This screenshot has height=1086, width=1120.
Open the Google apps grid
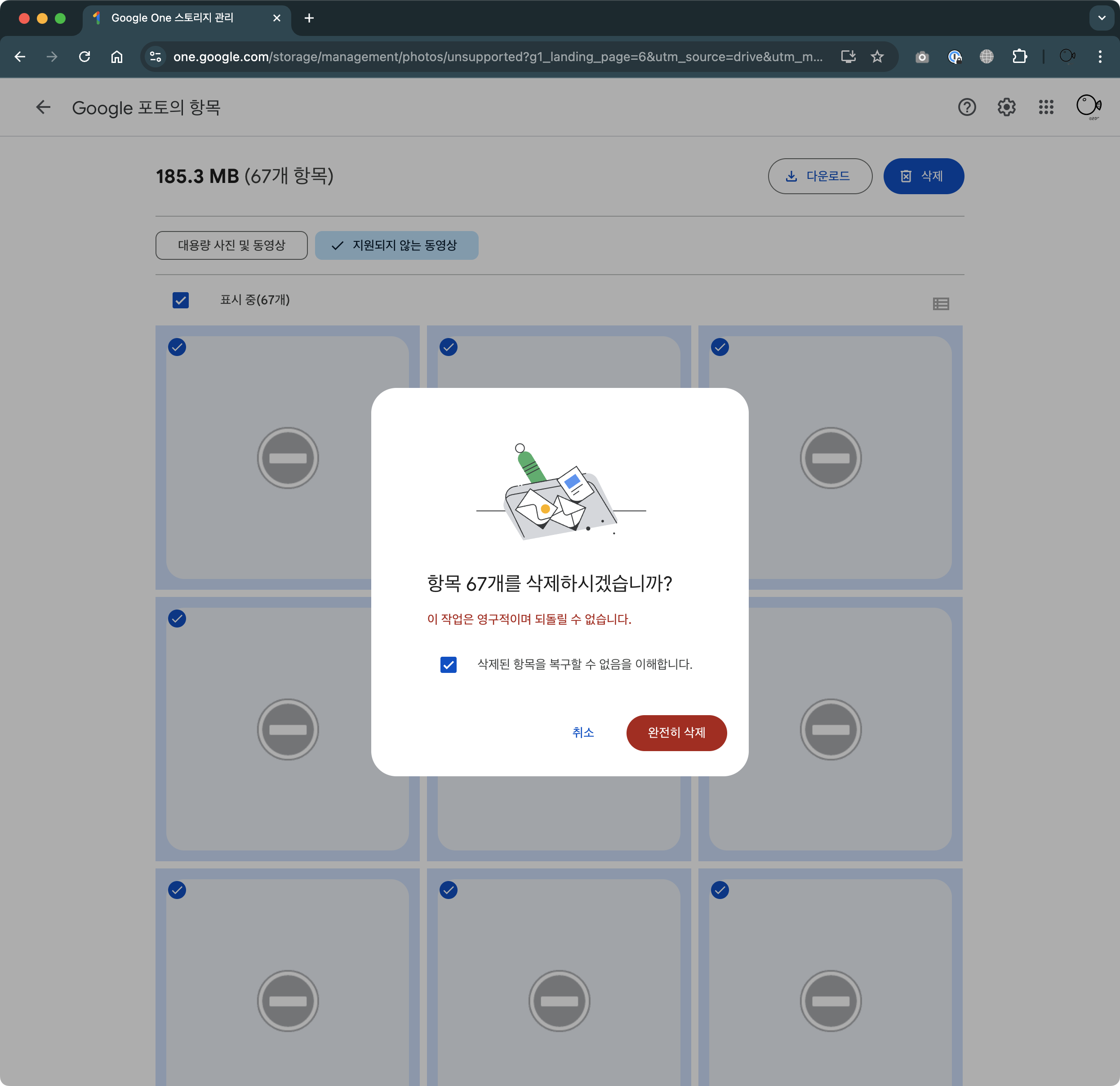click(1046, 107)
